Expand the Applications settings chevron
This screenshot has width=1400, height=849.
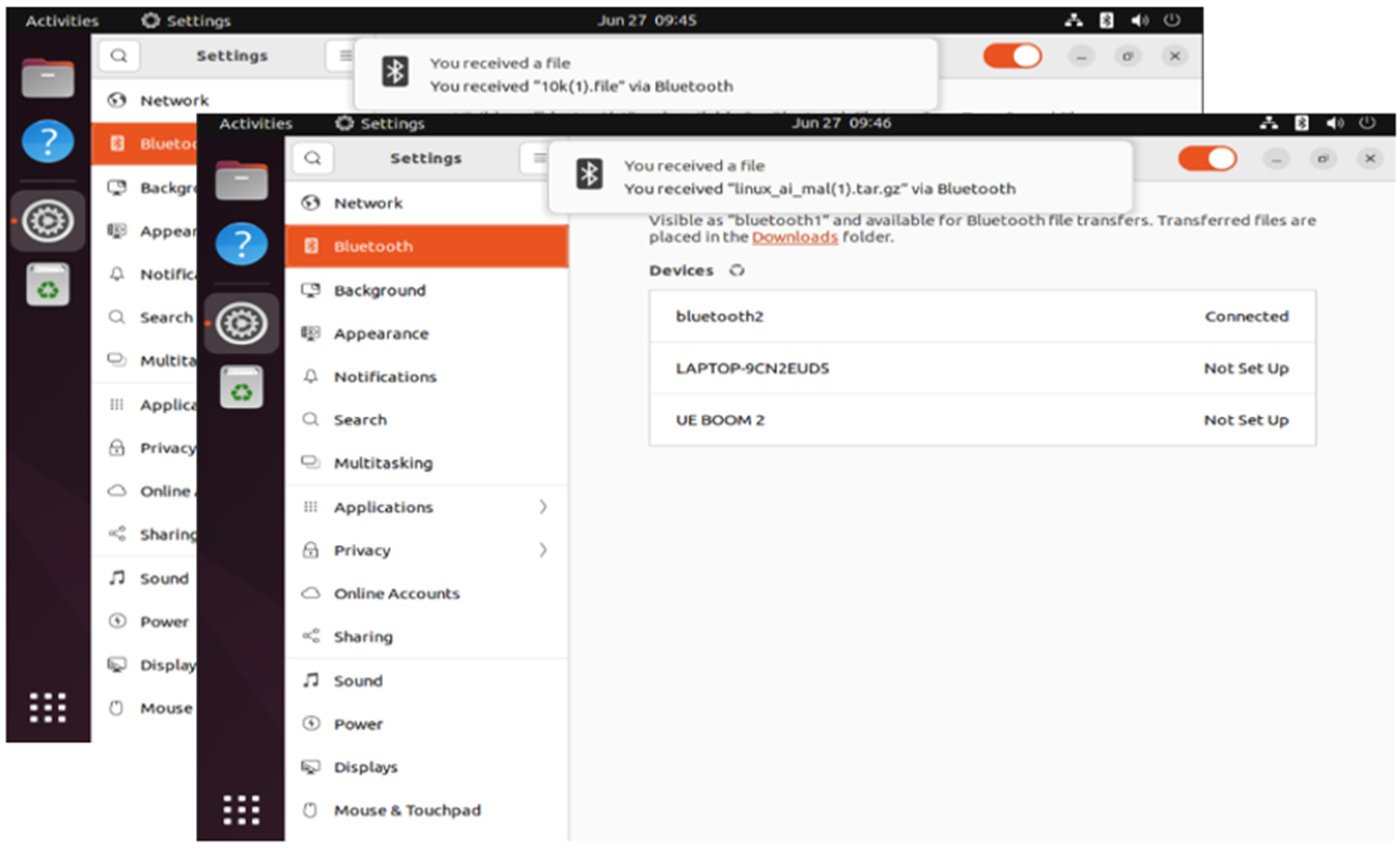coord(543,507)
